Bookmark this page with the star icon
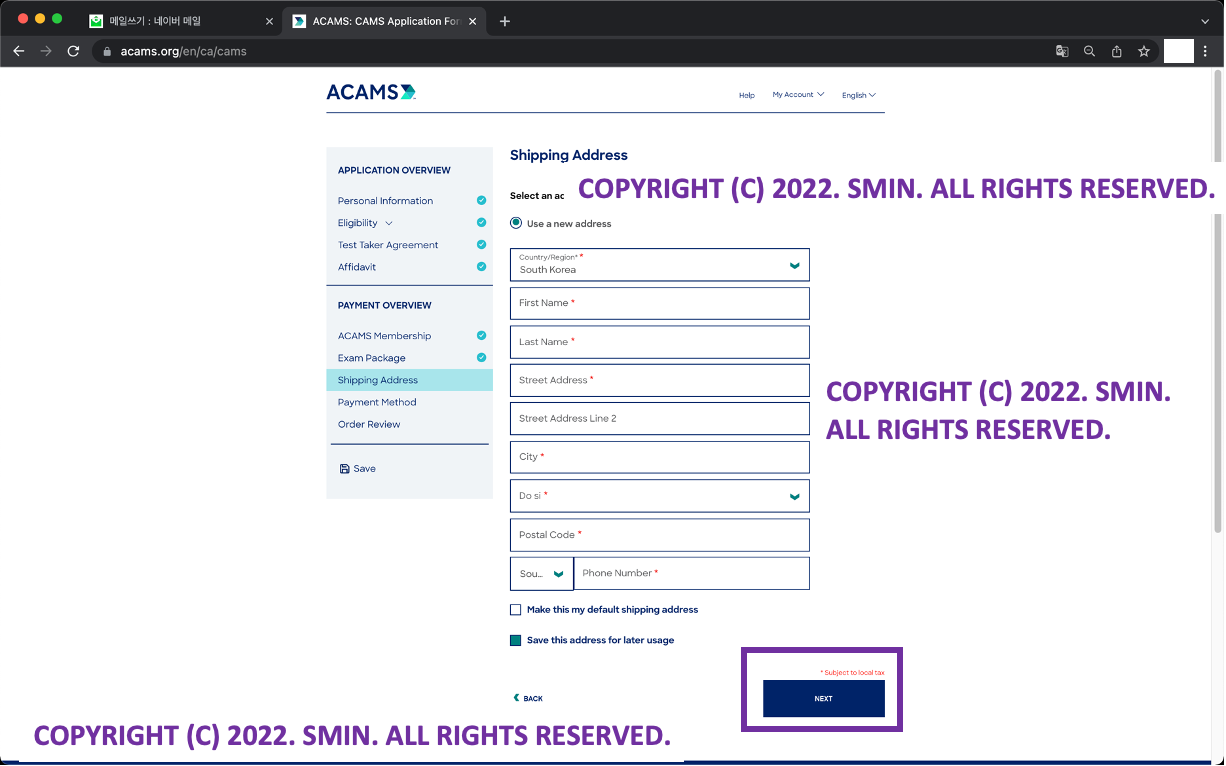The height and width of the screenshot is (766, 1226). coord(1143,51)
